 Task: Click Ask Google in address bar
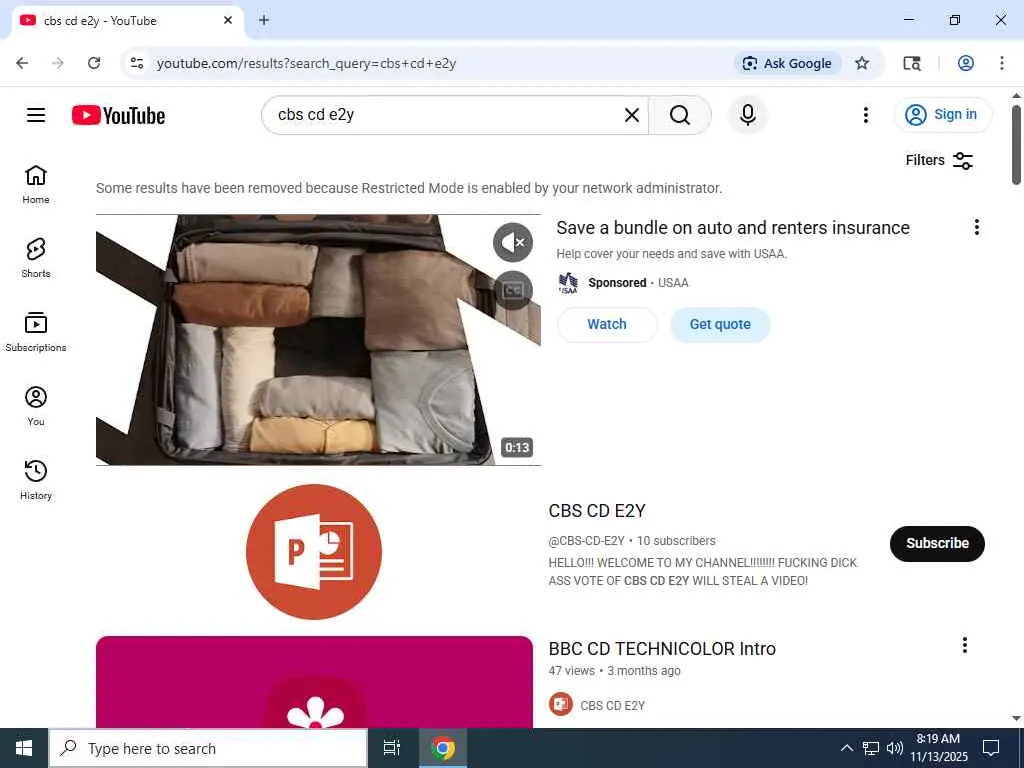pyautogui.click(x=788, y=63)
